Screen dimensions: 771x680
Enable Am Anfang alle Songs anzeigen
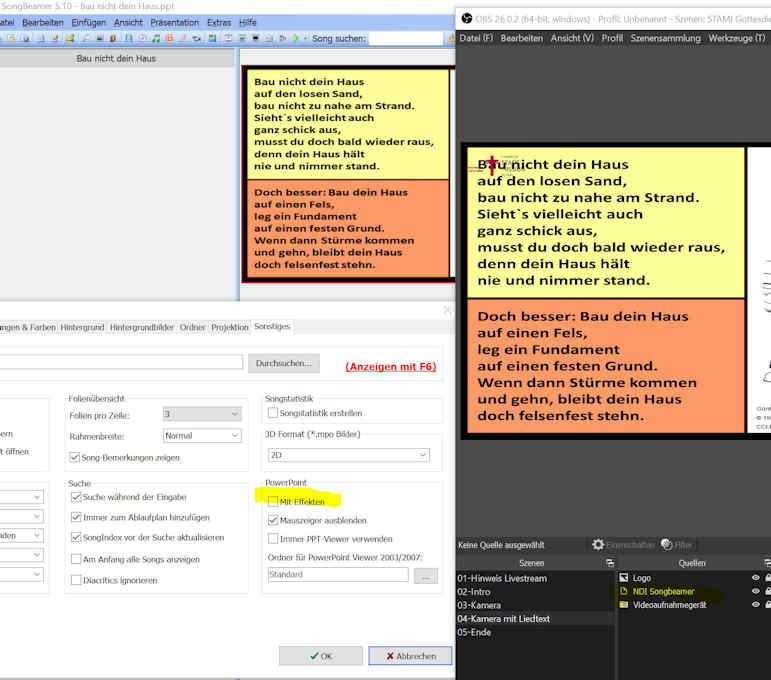click(x=76, y=559)
